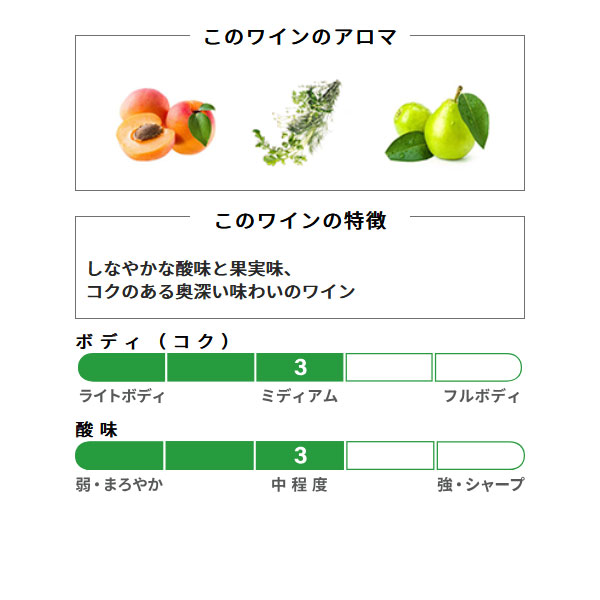
Task: Select the second filled acidity segment
Action: pyautogui.click(x=210, y=455)
